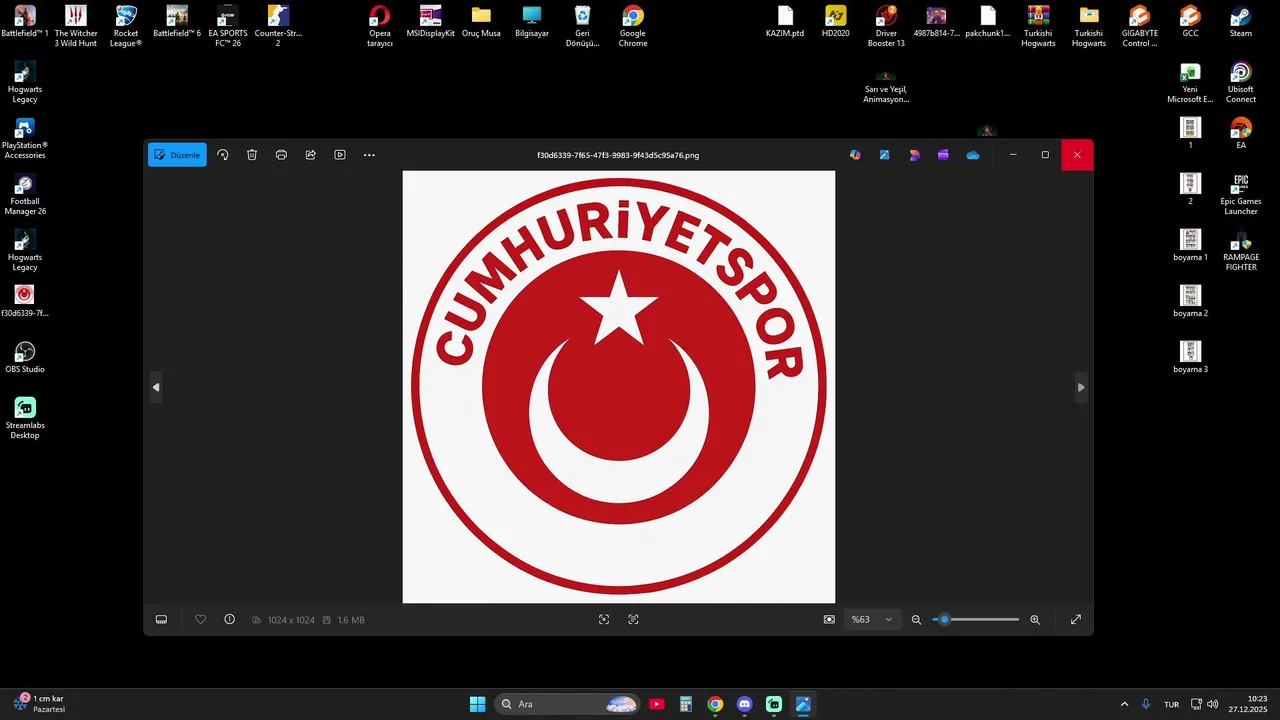Screen dimensions: 1280x720
Task: Select the Driver Booster 13 desktop icon
Action: [886, 26]
